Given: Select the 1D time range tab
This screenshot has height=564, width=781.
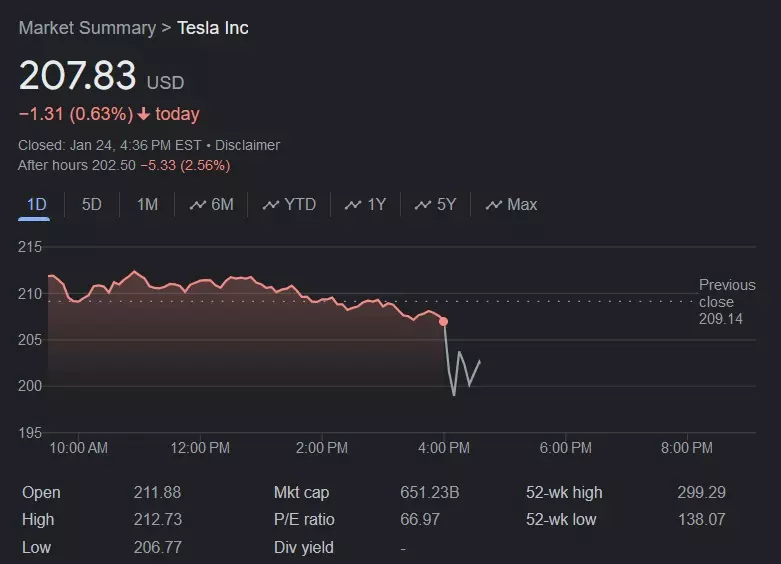Looking at the screenshot, I should point(36,205).
